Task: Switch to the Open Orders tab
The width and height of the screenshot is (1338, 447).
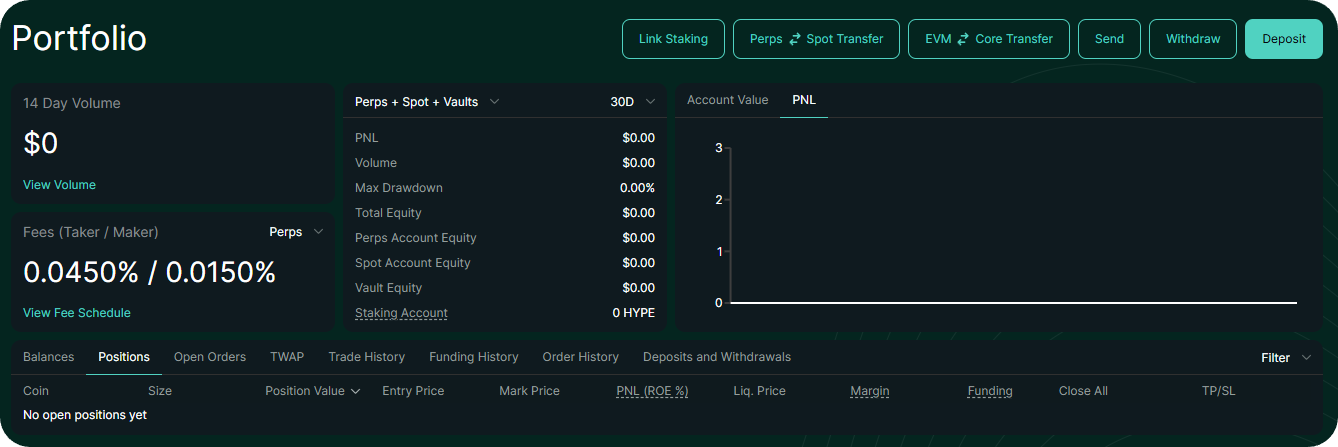Action: click(210, 357)
